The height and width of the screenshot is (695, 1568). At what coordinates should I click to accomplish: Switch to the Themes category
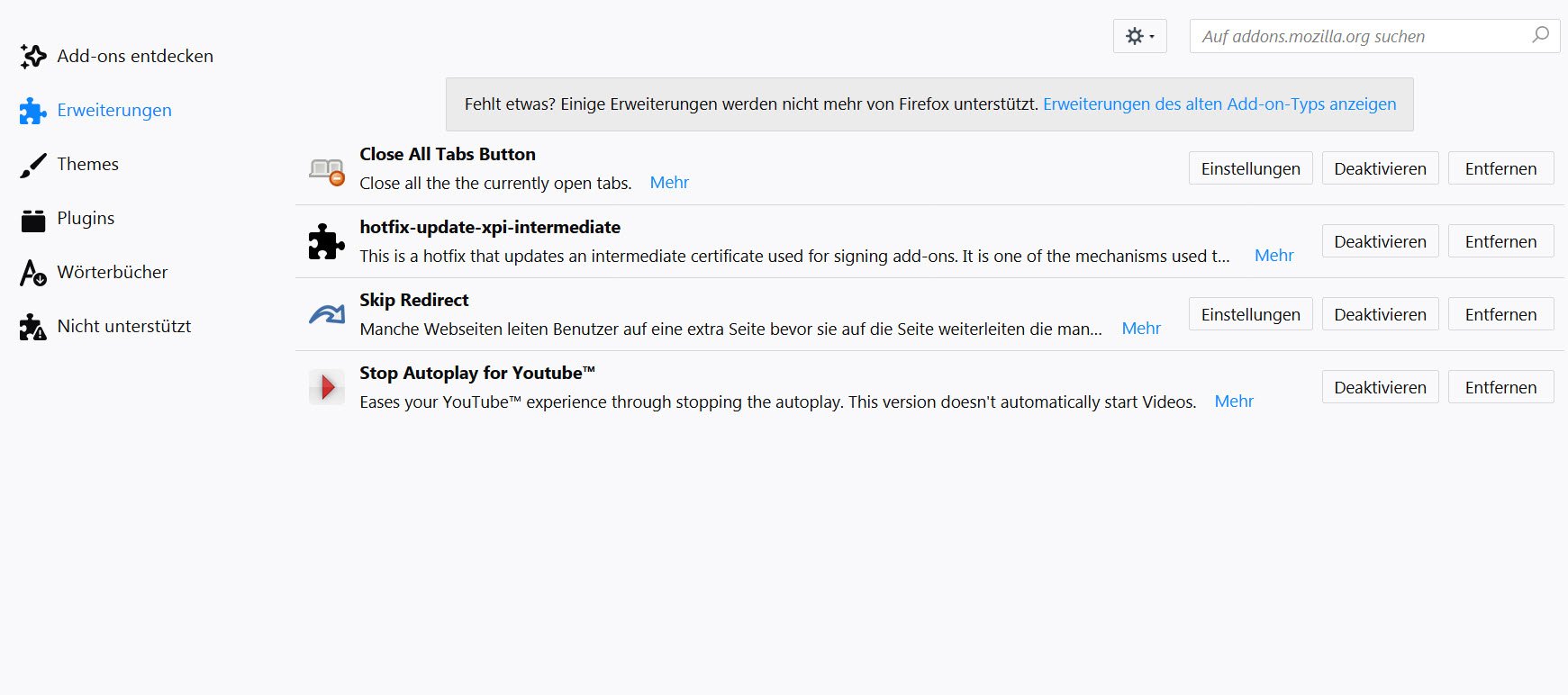(x=87, y=164)
